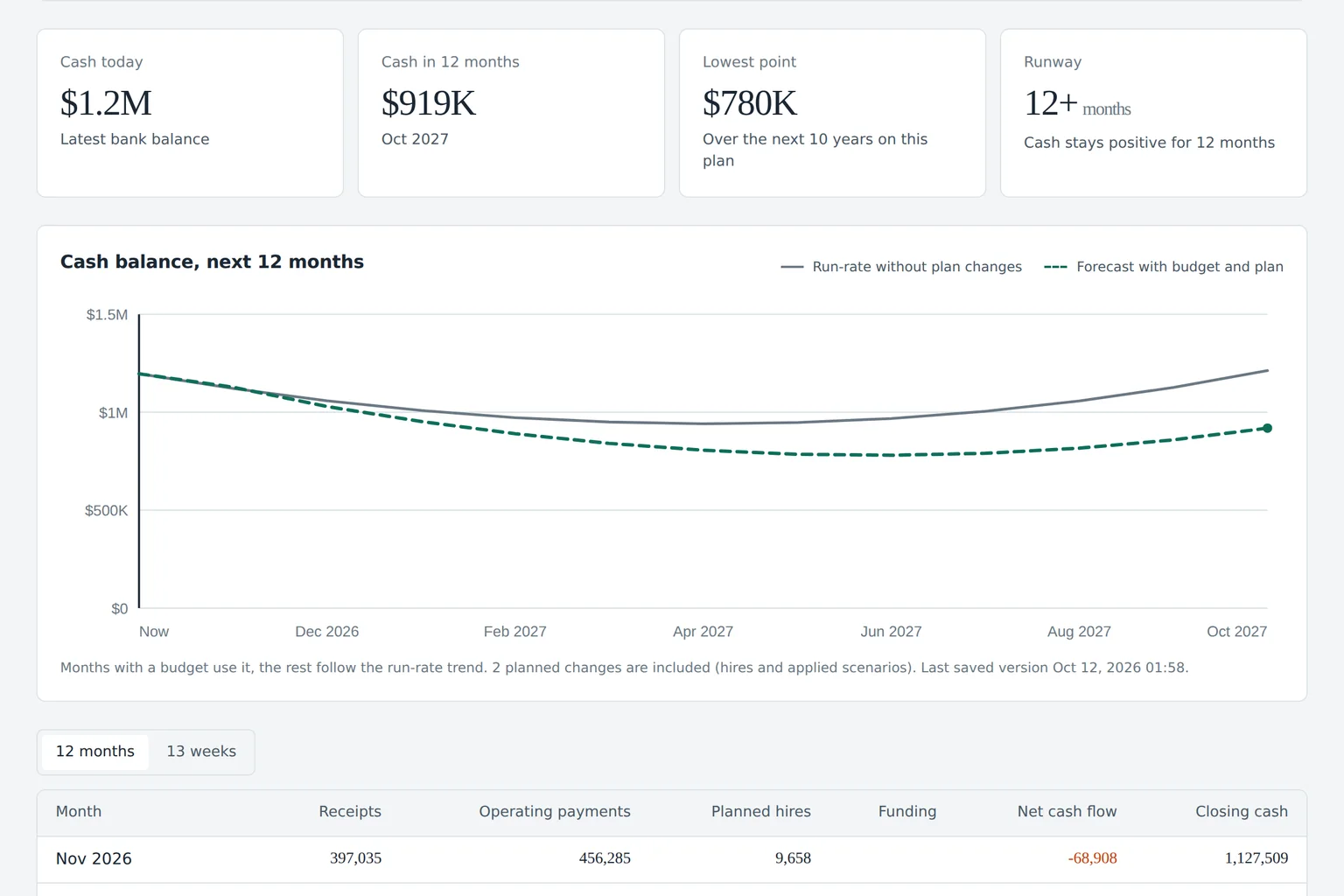Screen dimensions: 1344x896
Task: Click the 12+ months runway value
Action: (1077, 104)
